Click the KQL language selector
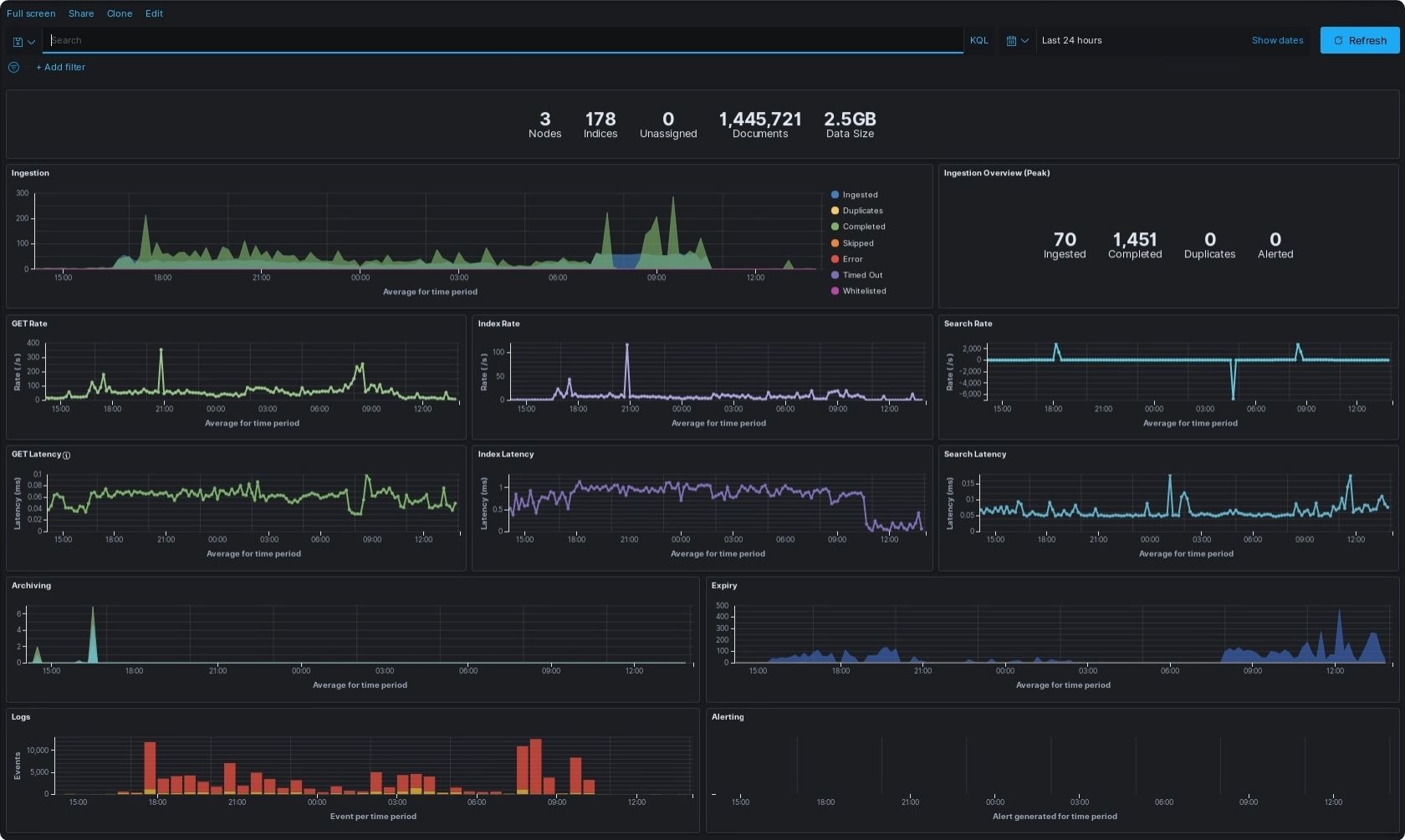 [x=978, y=40]
